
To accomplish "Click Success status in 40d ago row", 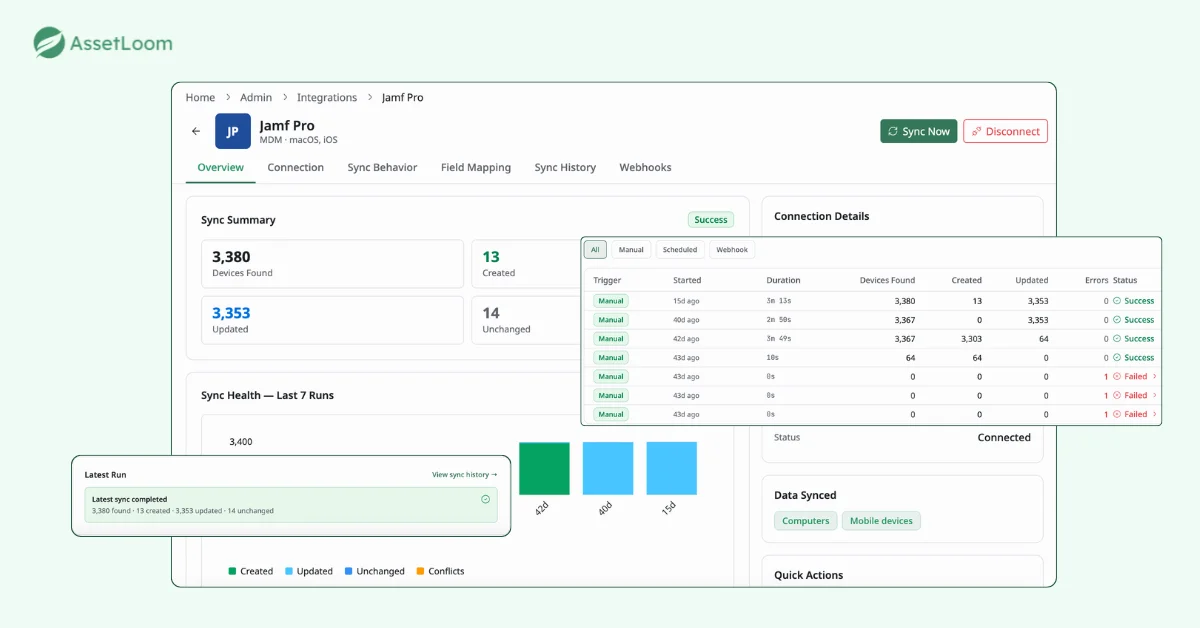I will [1133, 320].
